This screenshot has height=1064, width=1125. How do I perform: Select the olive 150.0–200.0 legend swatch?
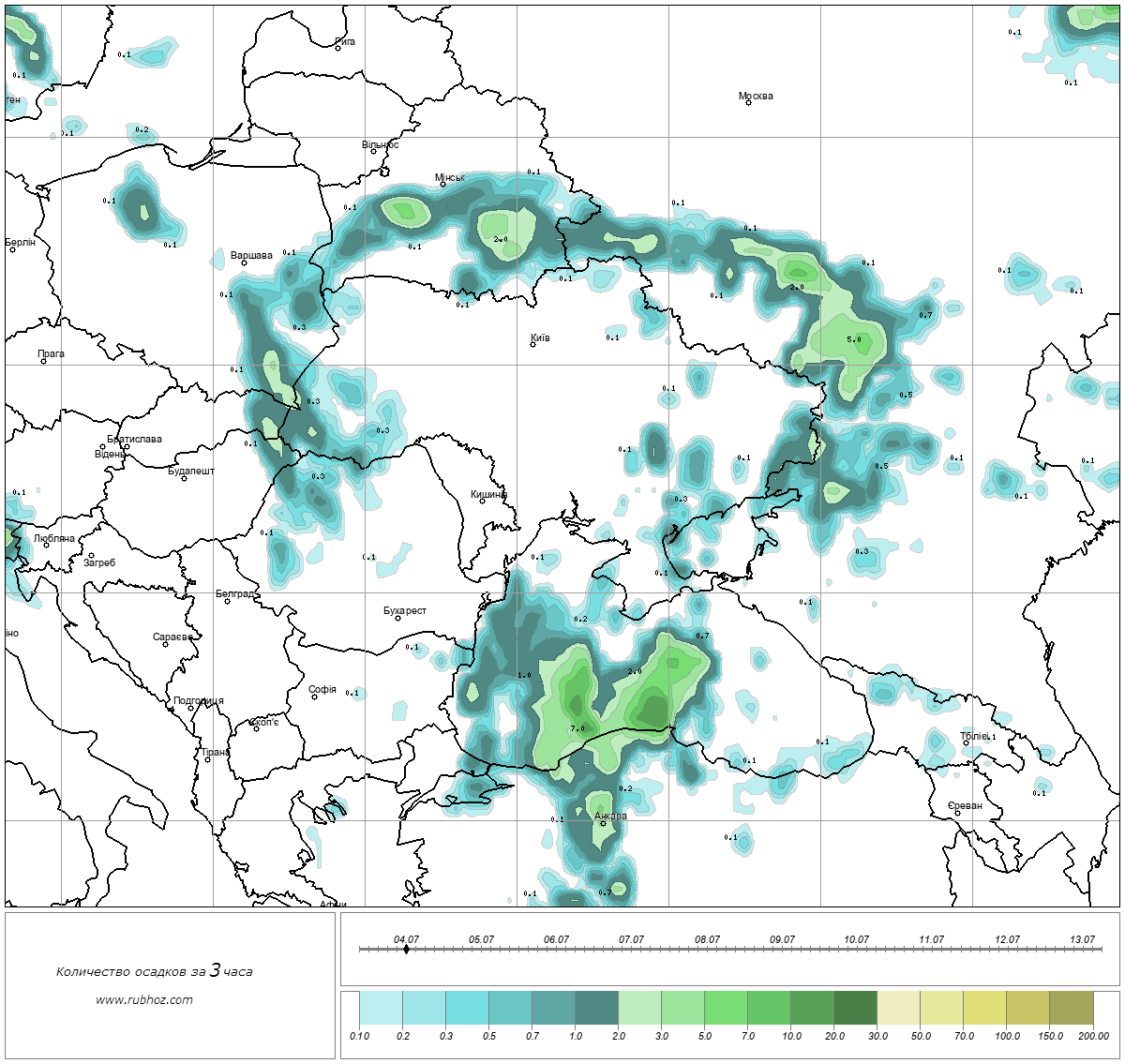pos(1071,1010)
